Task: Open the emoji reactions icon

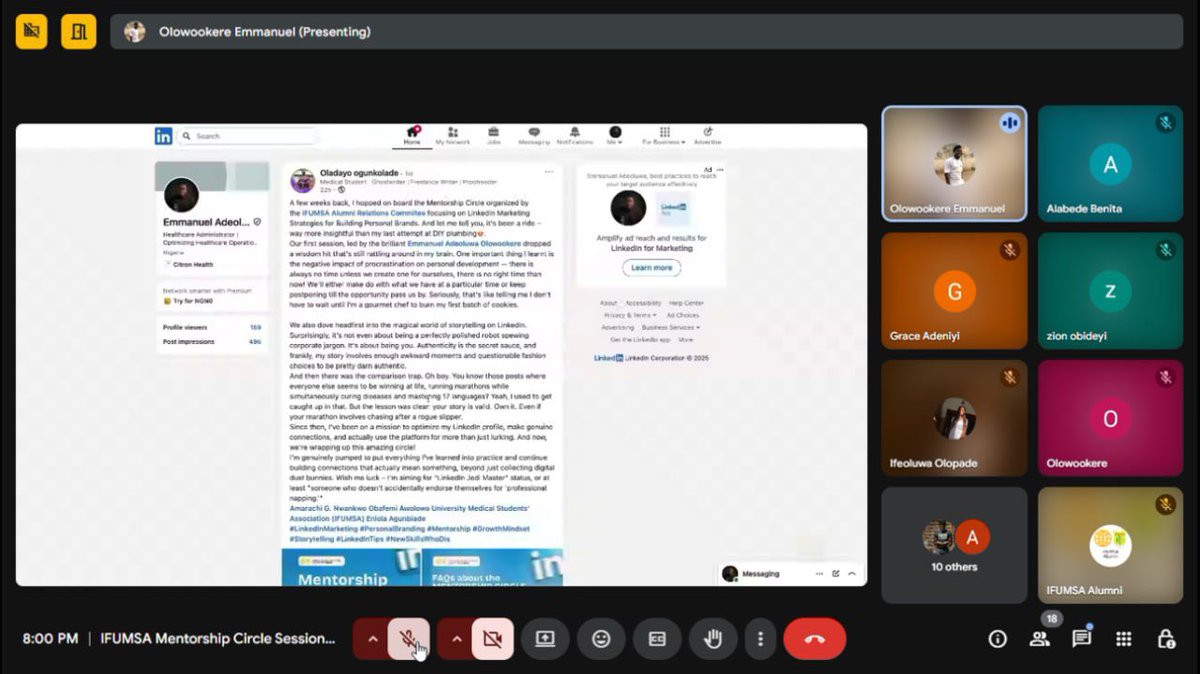Action: (x=601, y=639)
